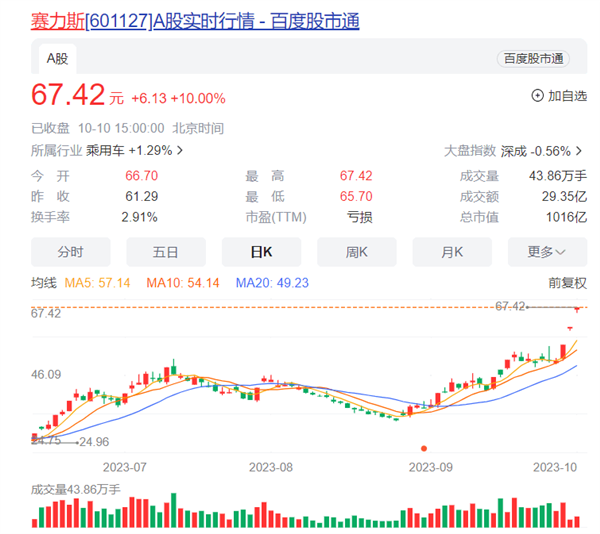Switch to the 分时 chart tab
This screenshot has height=534, width=600.
pyautogui.click(x=70, y=252)
